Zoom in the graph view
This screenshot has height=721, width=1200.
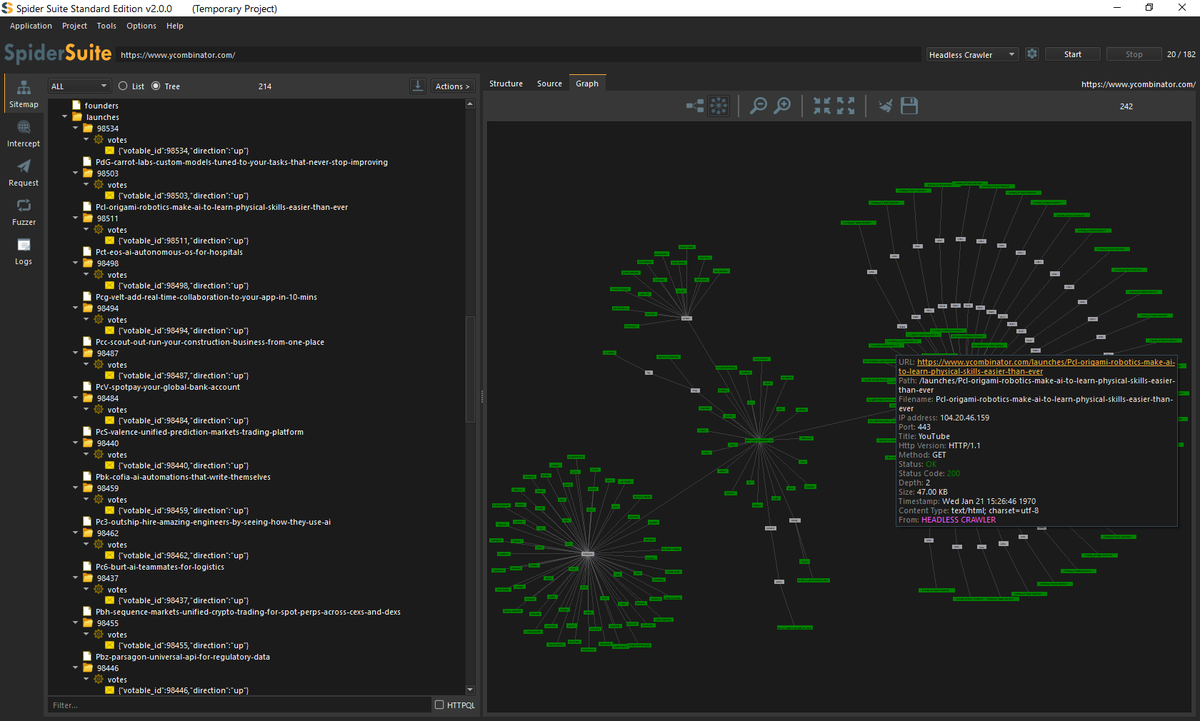pos(783,105)
